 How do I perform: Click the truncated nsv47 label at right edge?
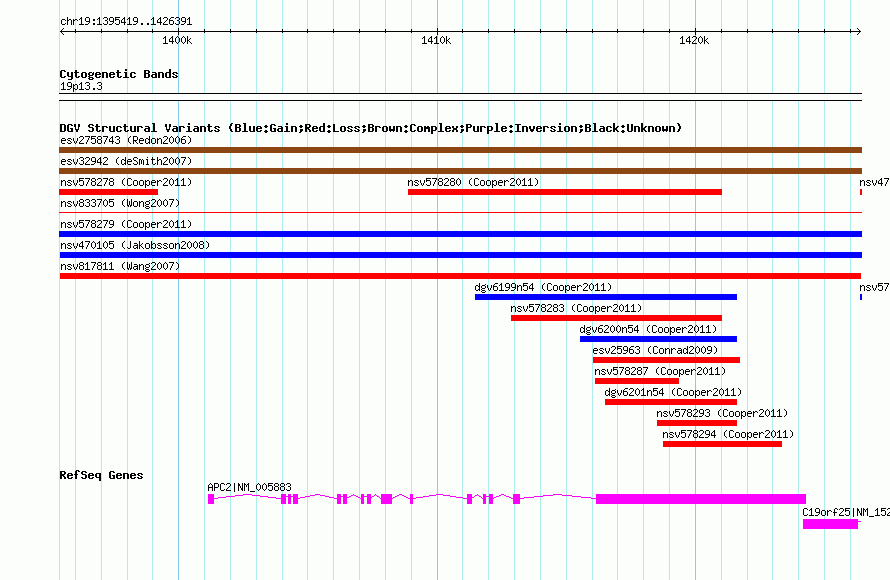point(875,182)
